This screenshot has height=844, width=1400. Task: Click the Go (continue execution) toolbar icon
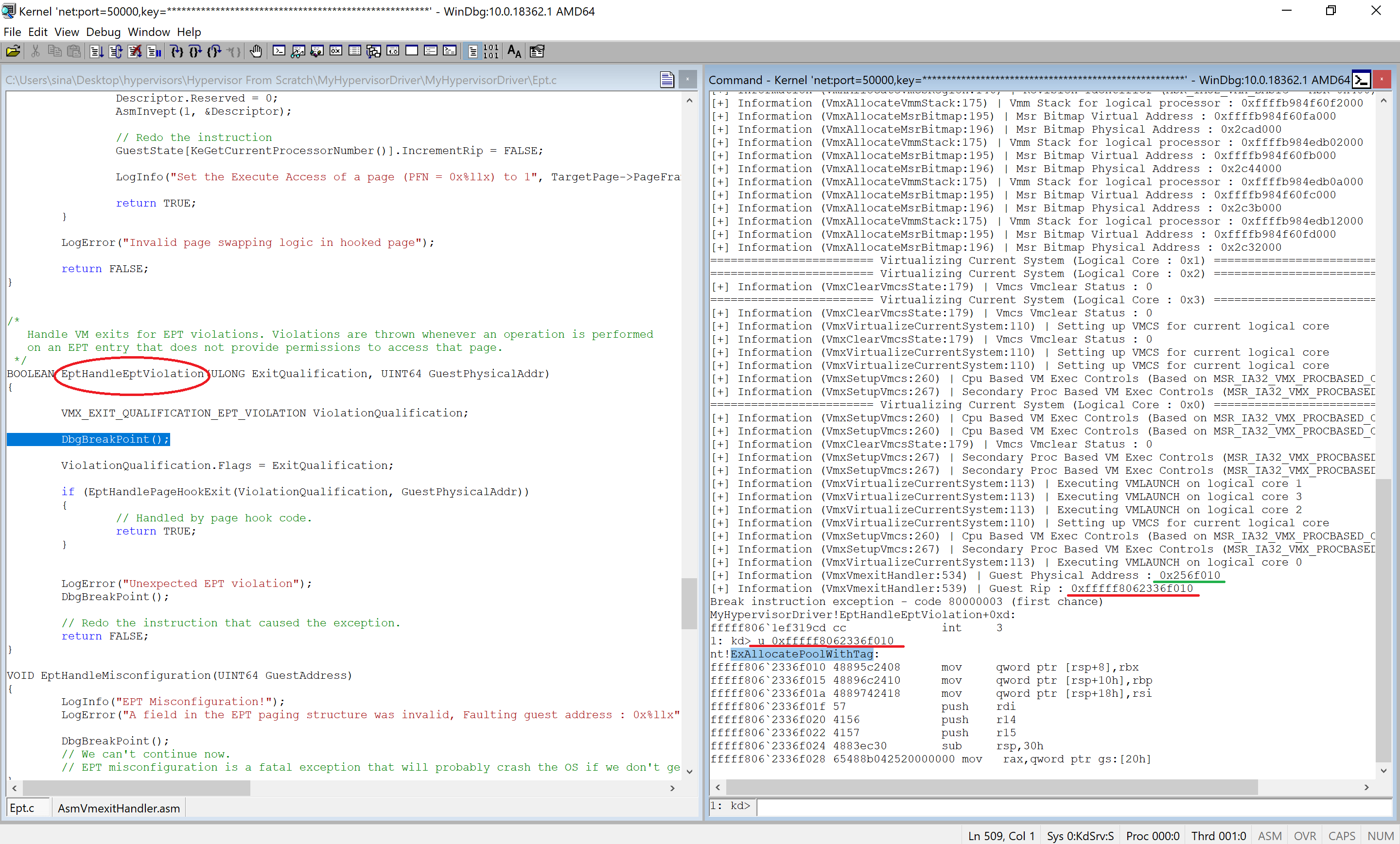(x=96, y=52)
